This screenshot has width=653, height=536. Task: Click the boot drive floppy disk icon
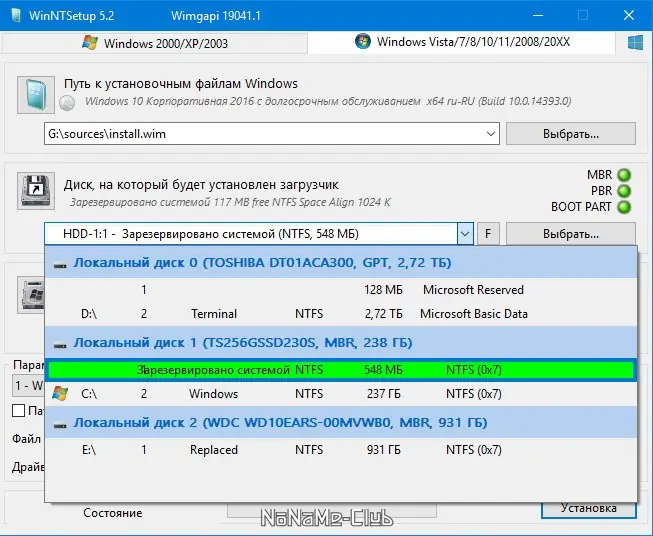pyautogui.click(x=36, y=191)
